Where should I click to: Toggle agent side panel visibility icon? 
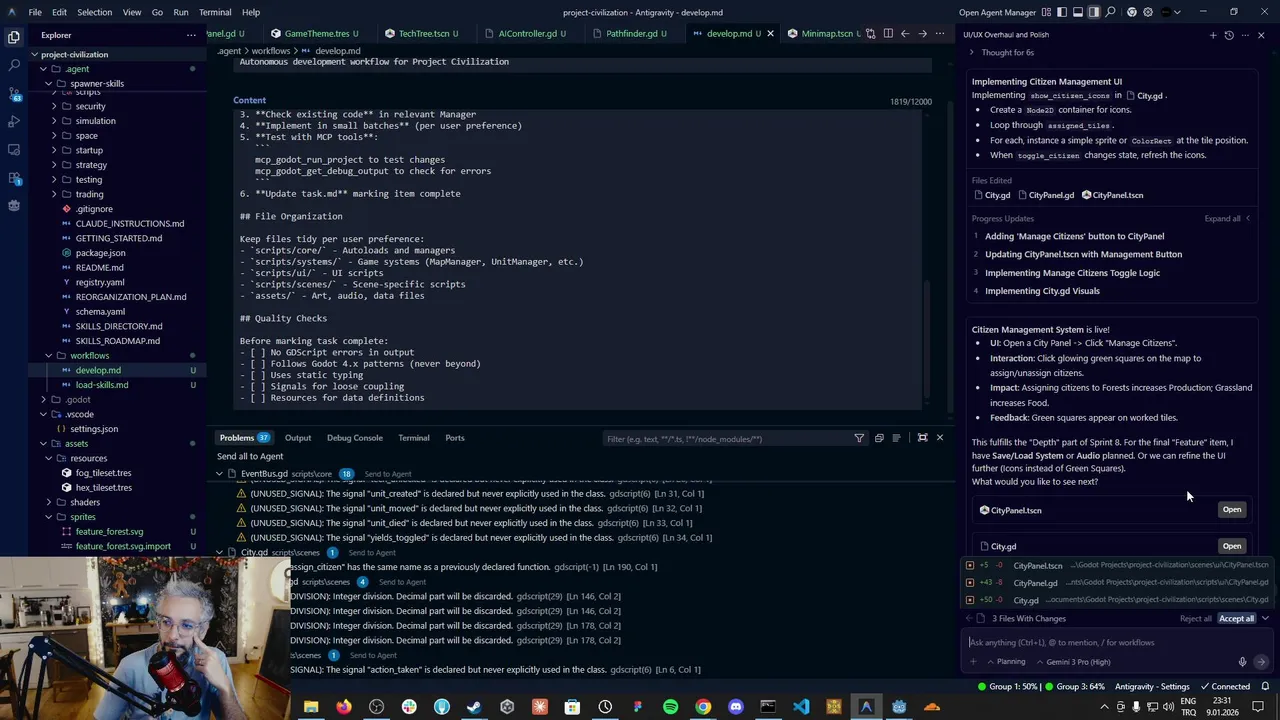coord(1094,12)
